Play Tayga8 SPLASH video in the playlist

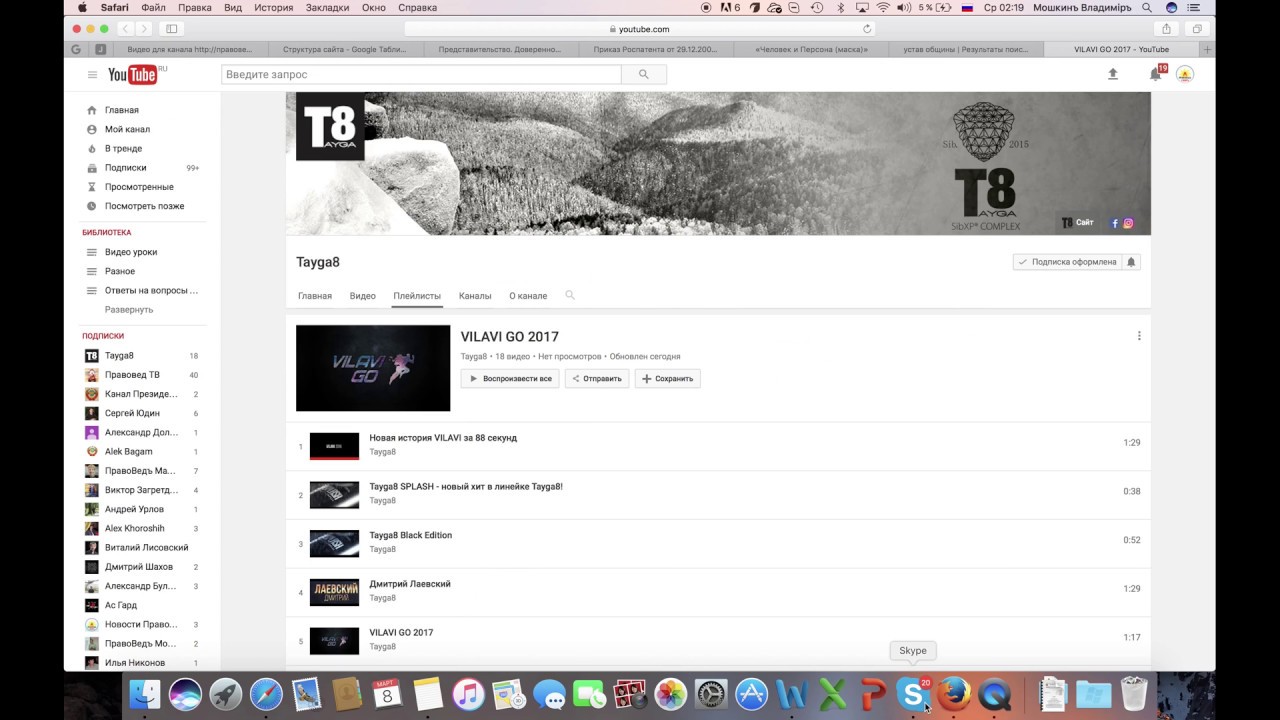[x=466, y=487]
